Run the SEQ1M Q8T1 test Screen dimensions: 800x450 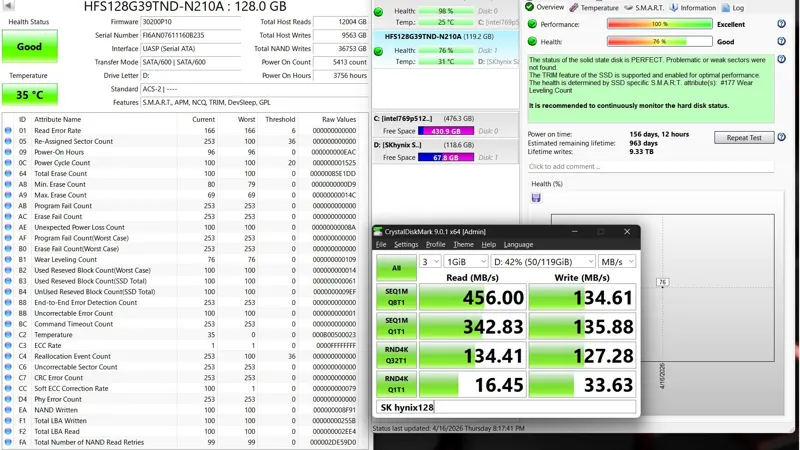396,297
